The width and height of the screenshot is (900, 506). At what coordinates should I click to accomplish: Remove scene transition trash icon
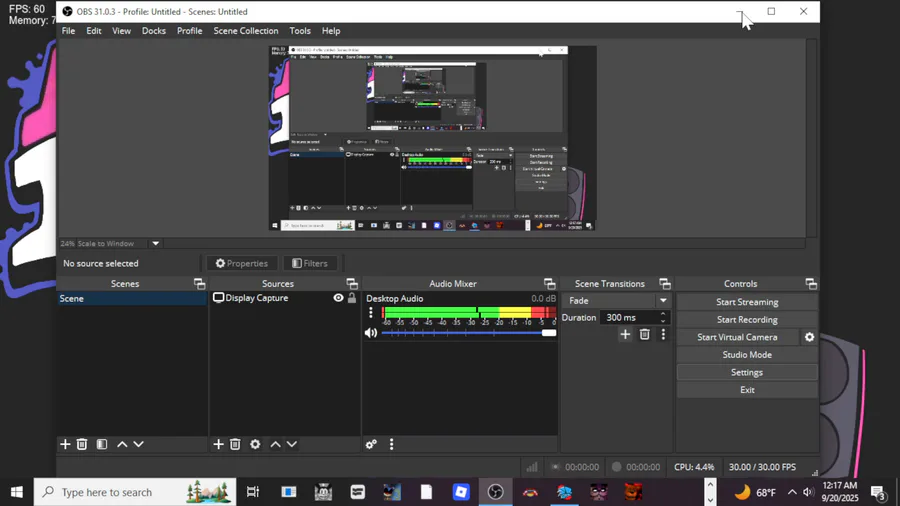[x=645, y=334]
